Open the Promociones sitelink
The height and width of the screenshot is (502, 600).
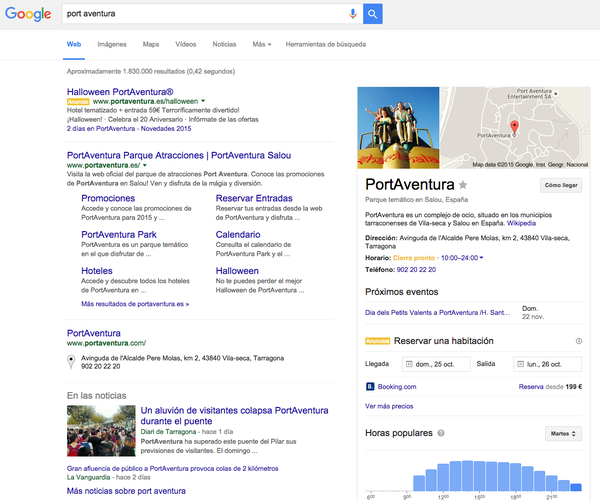(x=108, y=198)
